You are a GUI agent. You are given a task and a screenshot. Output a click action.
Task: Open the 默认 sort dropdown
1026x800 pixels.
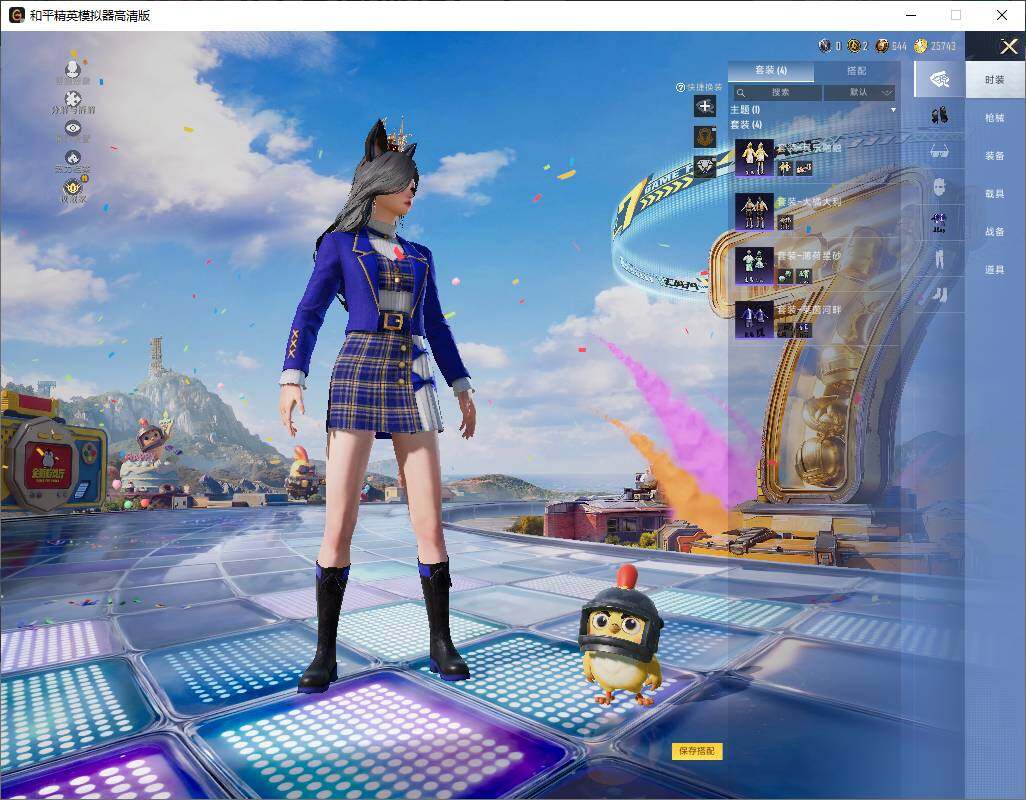pos(858,92)
